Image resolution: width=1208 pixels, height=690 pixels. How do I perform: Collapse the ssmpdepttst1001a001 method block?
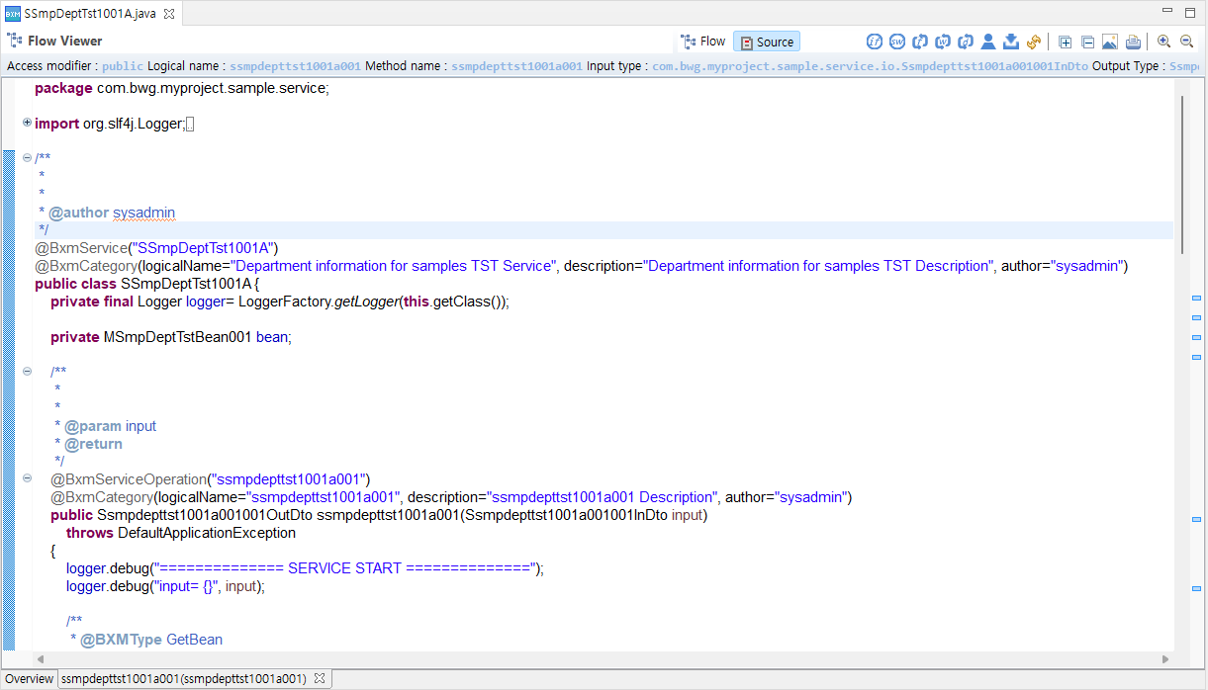[27, 479]
